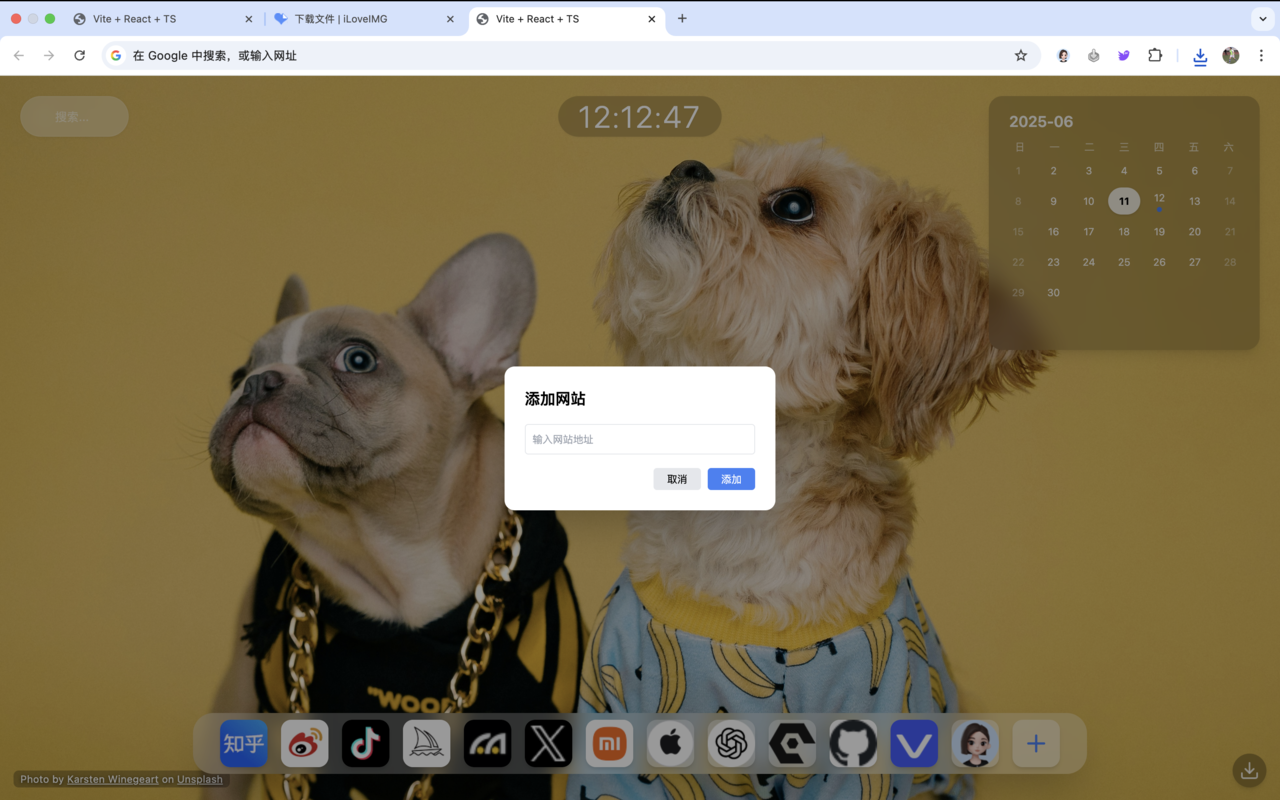The height and width of the screenshot is (800, 1280).
Task: Download the wallpaper using the page's corner icon
Action: pyautogui.click(x=1249, y=770)
